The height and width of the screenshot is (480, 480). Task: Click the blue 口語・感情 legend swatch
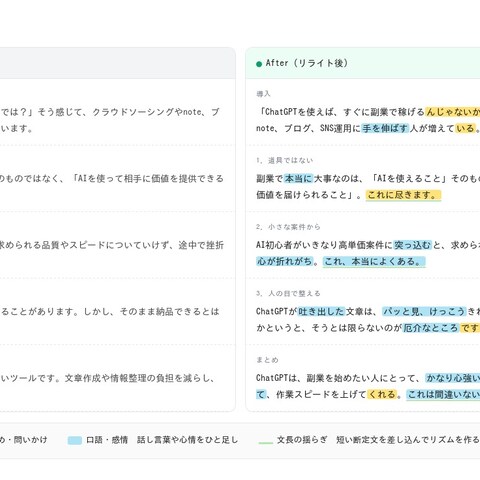[x=74, y=440]
